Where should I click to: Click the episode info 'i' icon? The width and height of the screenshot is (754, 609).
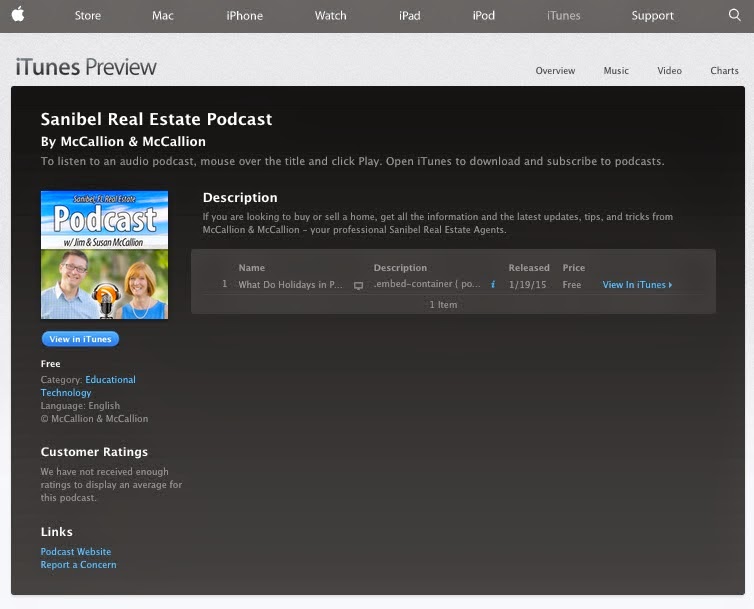pos(493,284)
